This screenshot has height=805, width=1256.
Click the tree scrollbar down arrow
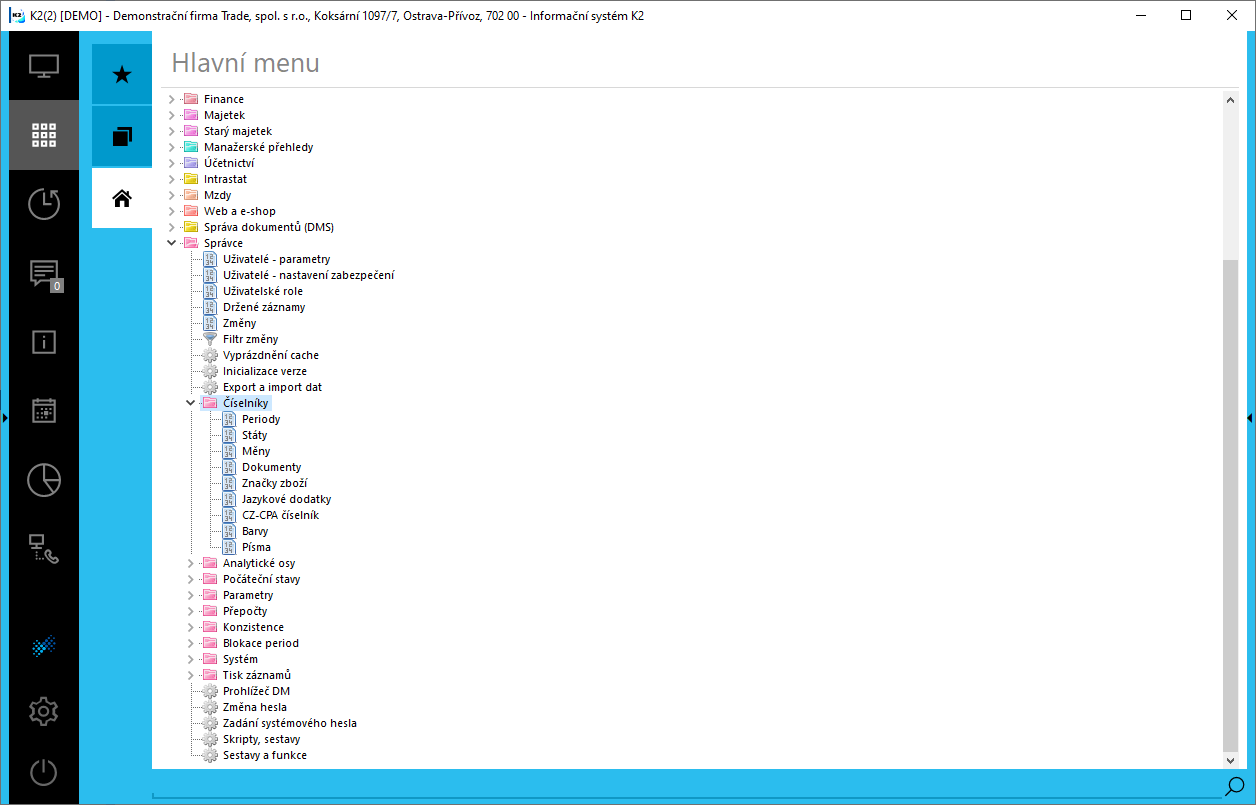pos(1231,761)
